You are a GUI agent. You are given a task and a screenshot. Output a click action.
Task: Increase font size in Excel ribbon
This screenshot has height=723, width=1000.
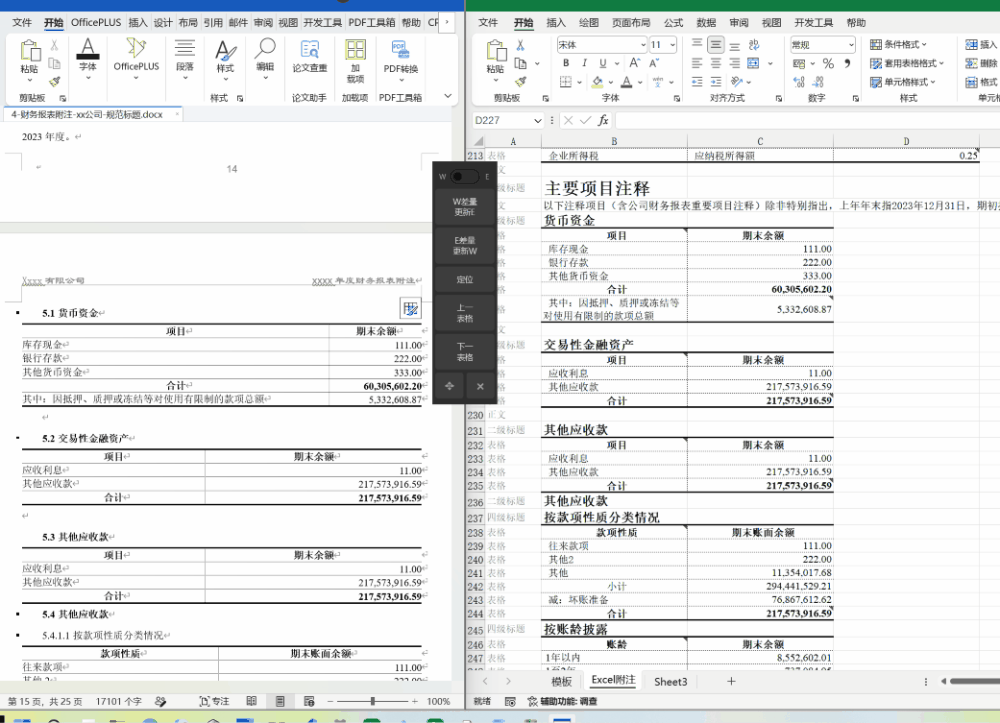635,63
